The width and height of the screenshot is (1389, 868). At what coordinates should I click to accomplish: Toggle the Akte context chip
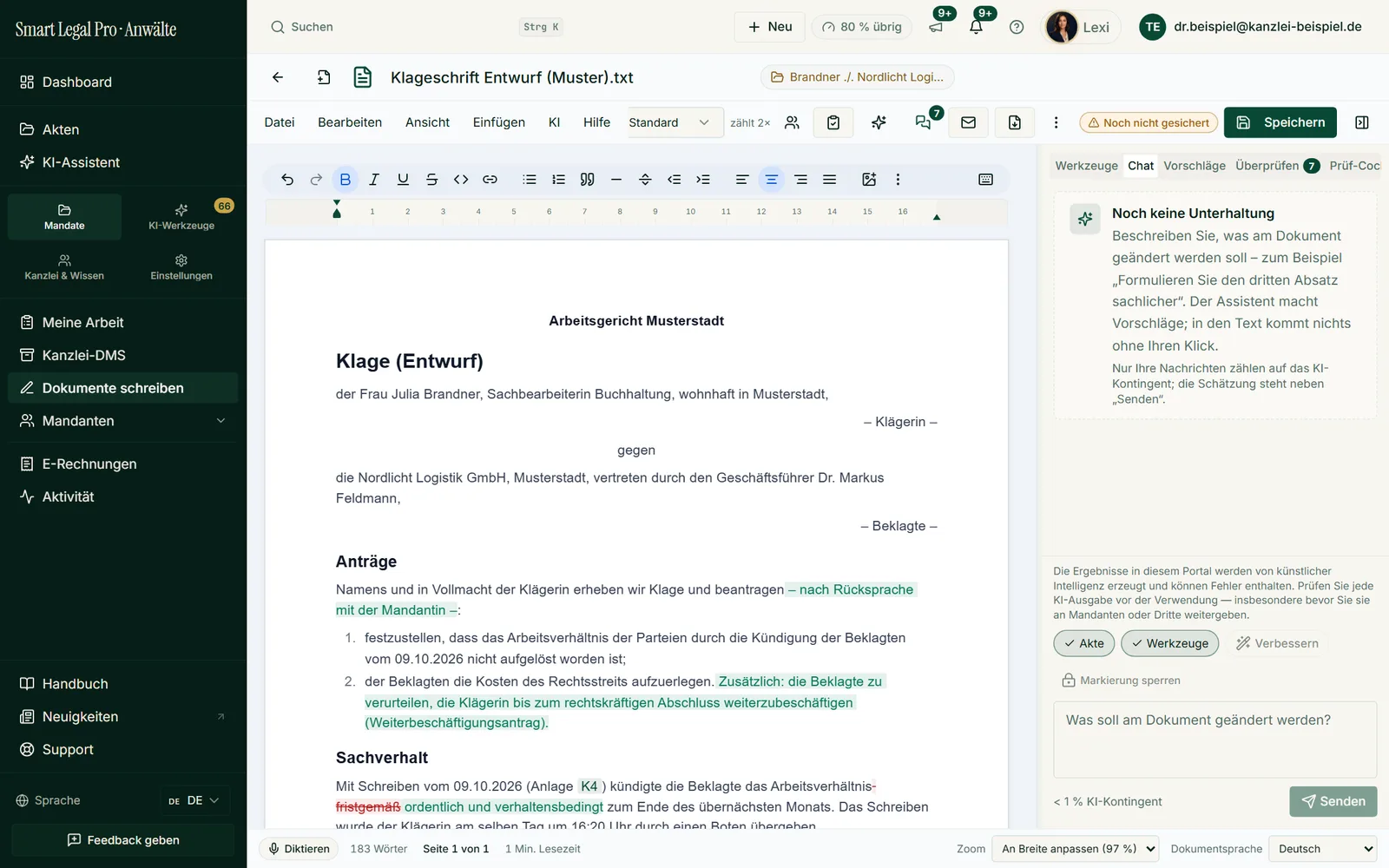tap(1083, 643)
